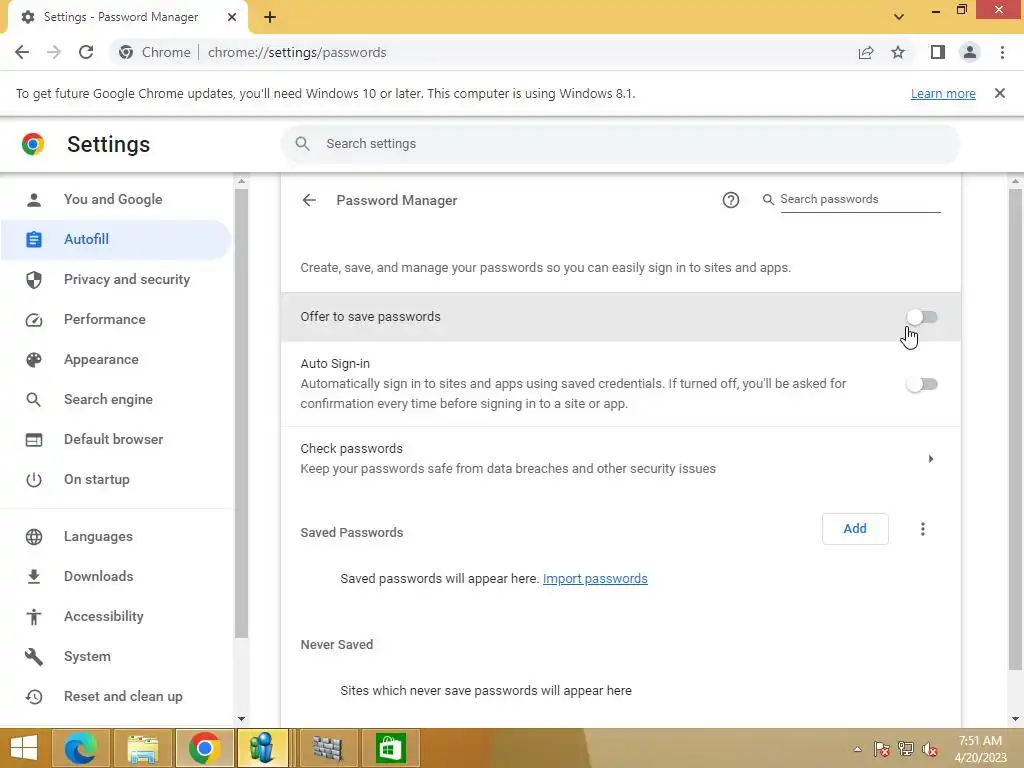Open the tab search chevron

[x=899, y=17]
